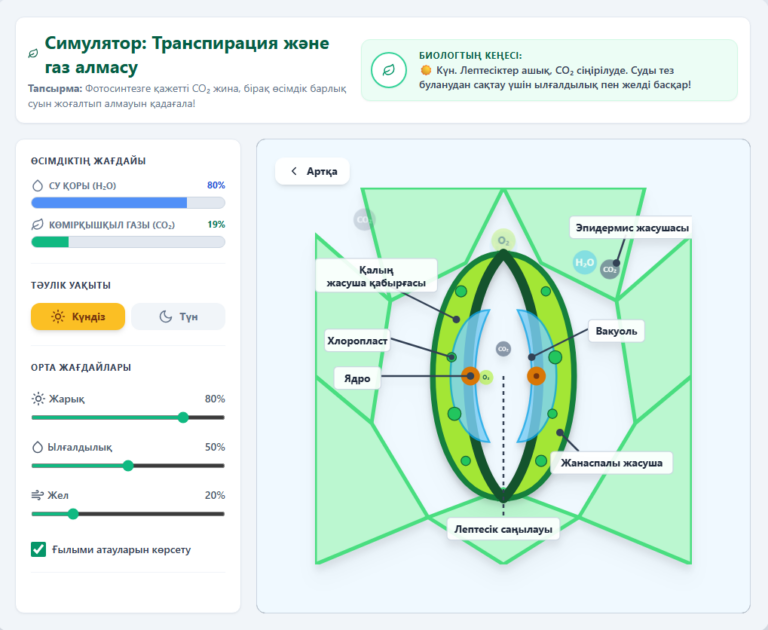This screenshot has width=768, height=630.
Task: Click the blue water reserve progress bar
Action: click(x=128, y=203)
